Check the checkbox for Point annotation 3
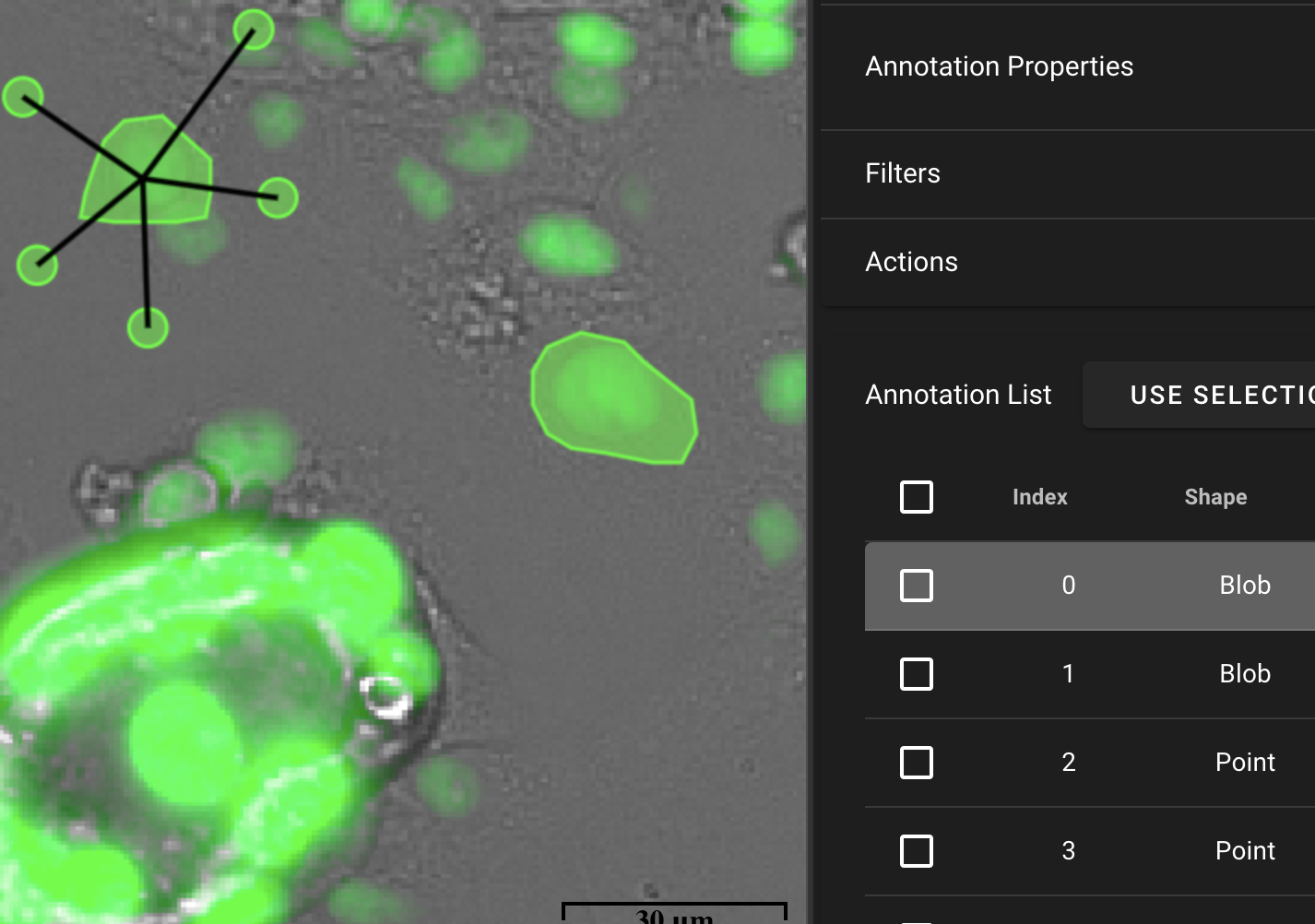The width and height of the screenshot is (1315, 924). coord(917,851)
